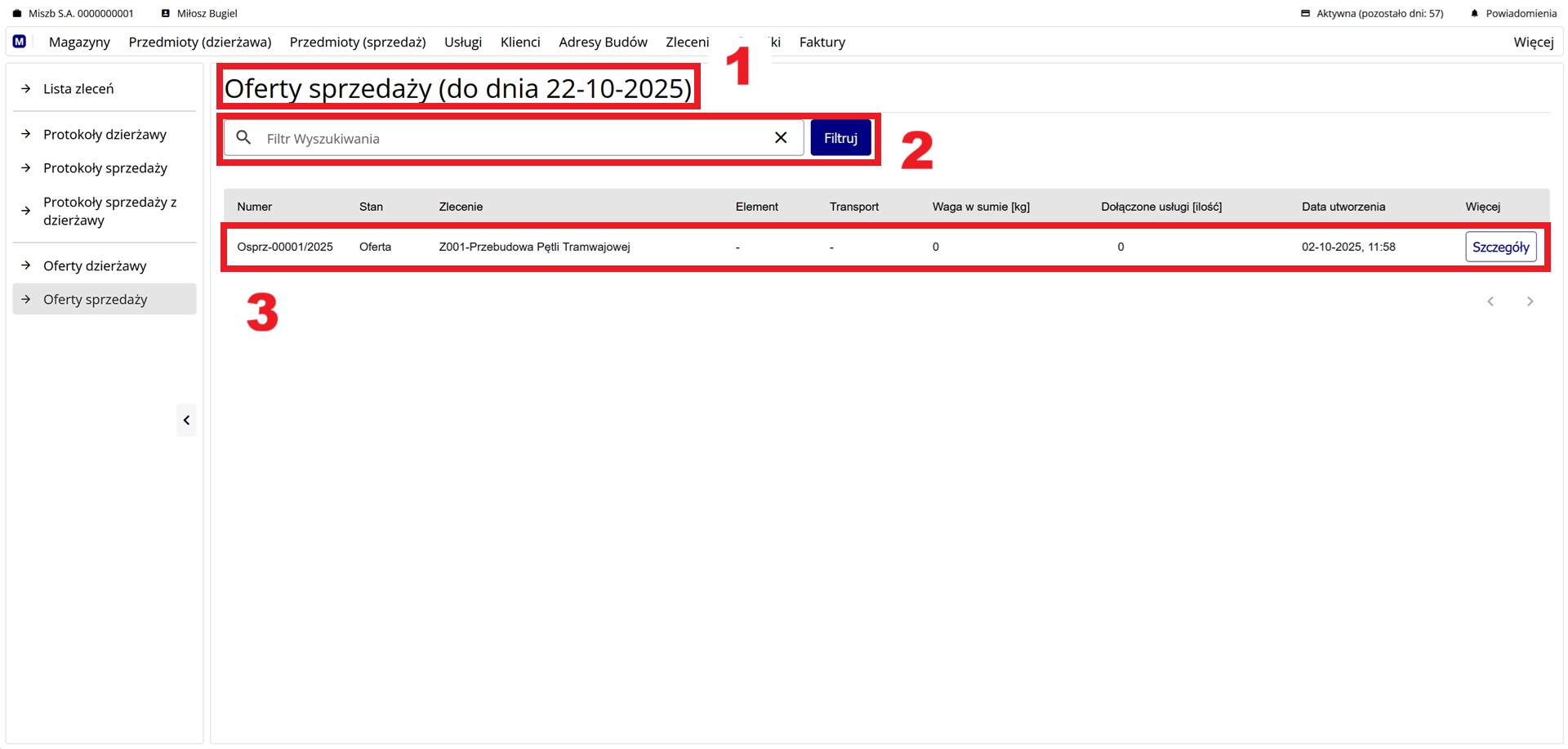Open the Klienci menu item
The width and height of the screenshot is (1568, 749).
tap(520, 42)
